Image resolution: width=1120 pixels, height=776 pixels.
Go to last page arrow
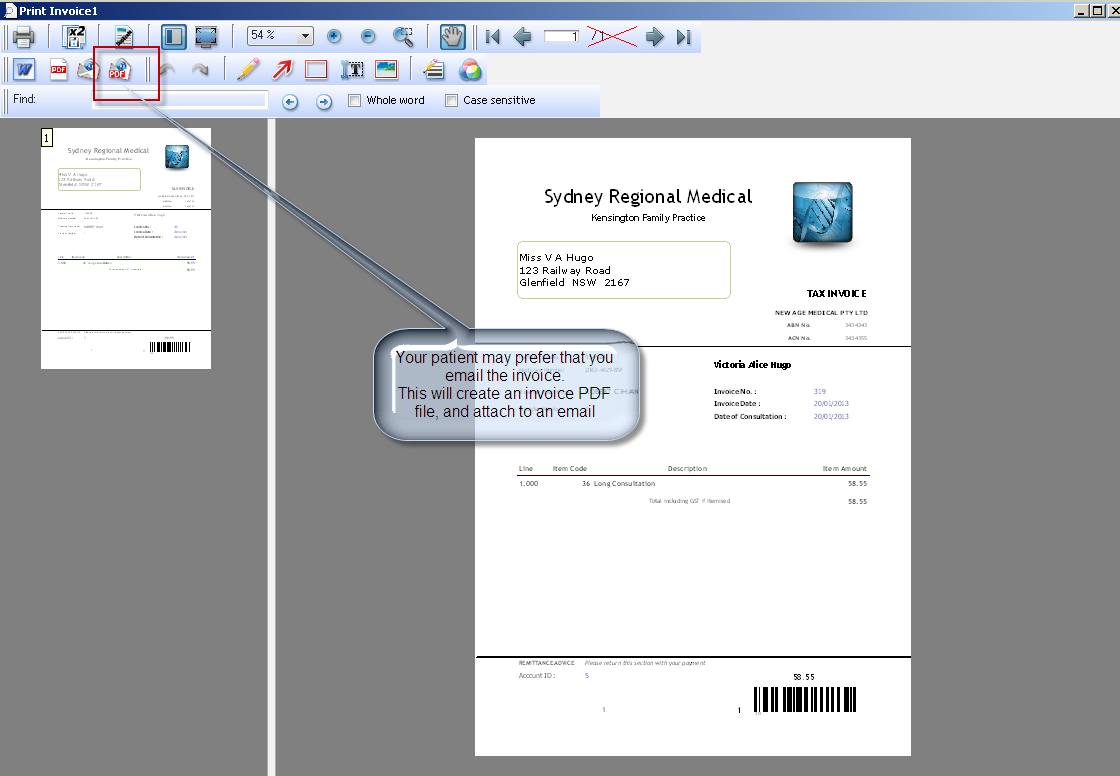tap(684, 36)
